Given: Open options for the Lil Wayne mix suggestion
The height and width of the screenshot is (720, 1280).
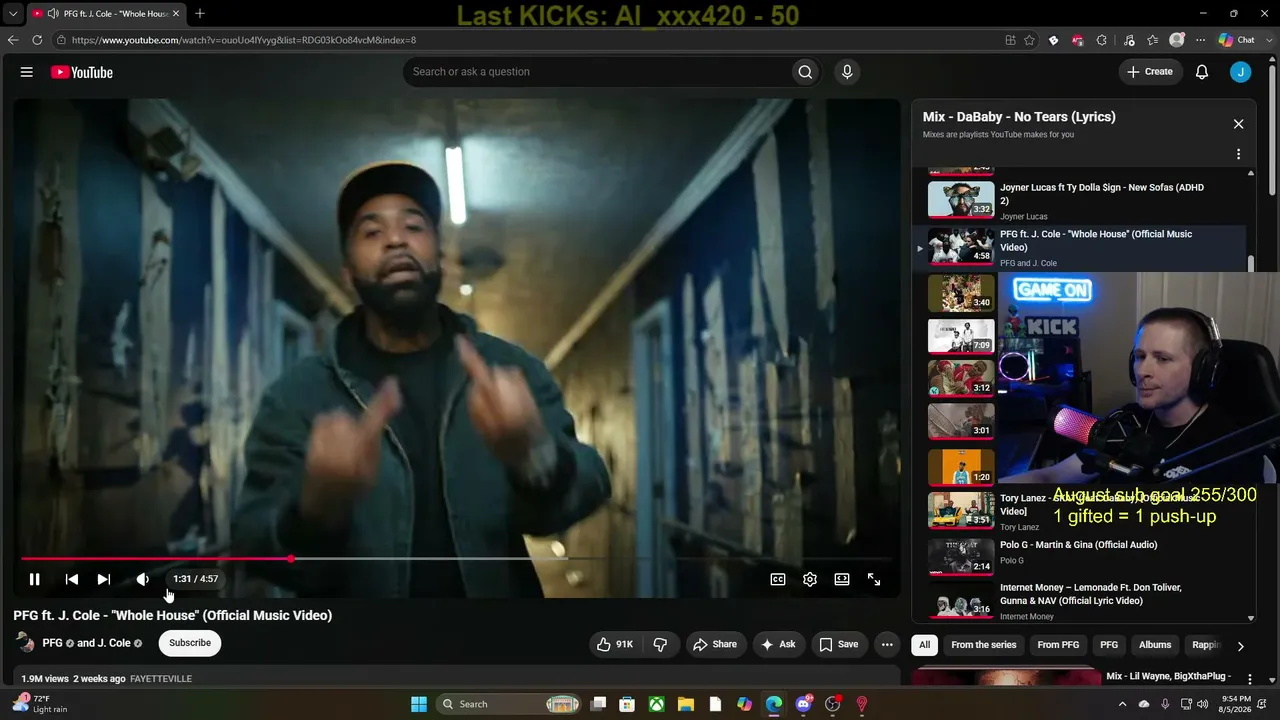Looking at the screenshot, I should coord(1249,680).
